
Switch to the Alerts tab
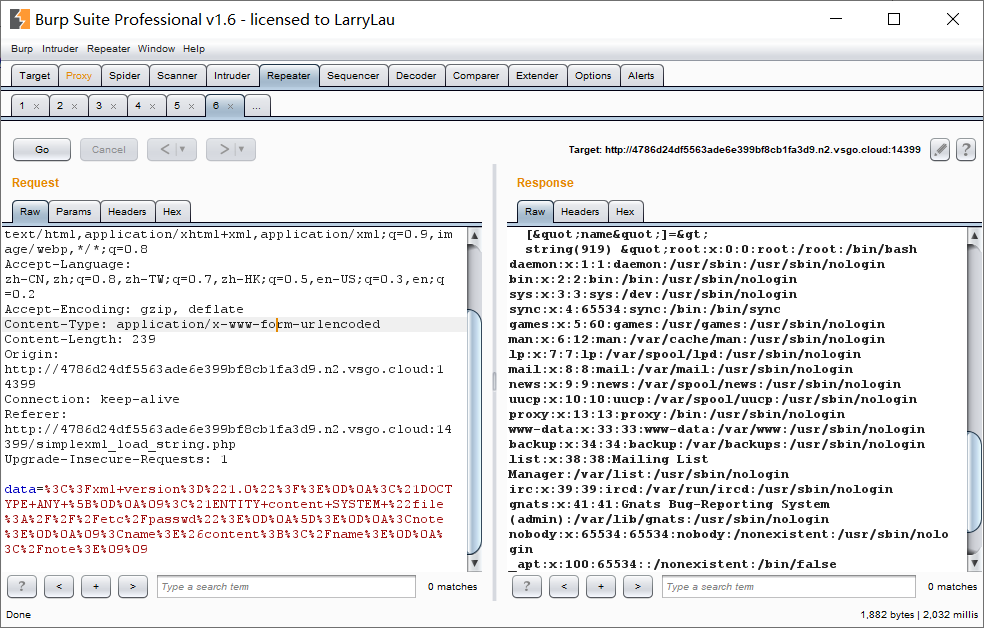[641, 75]
